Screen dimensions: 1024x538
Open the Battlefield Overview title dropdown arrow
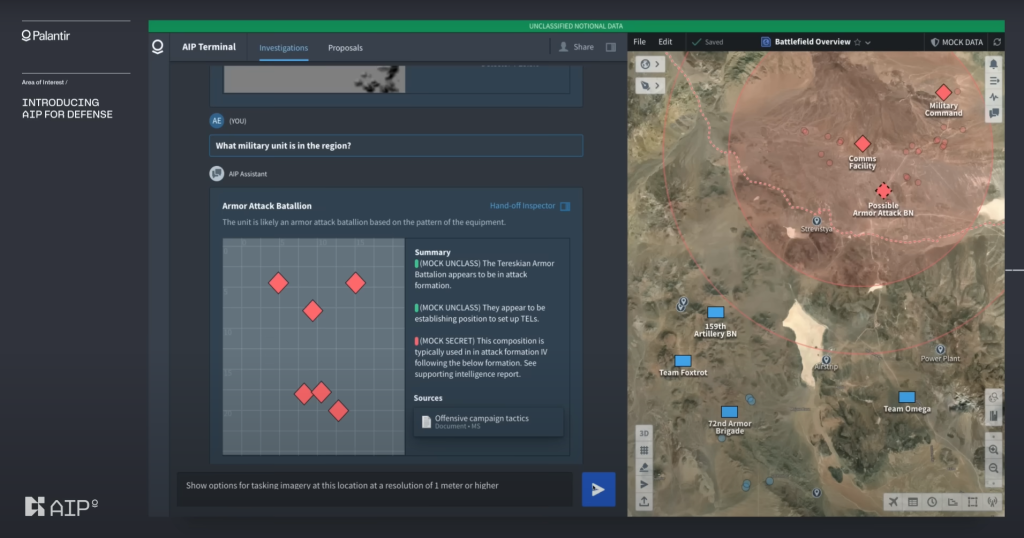coord(868,42)
